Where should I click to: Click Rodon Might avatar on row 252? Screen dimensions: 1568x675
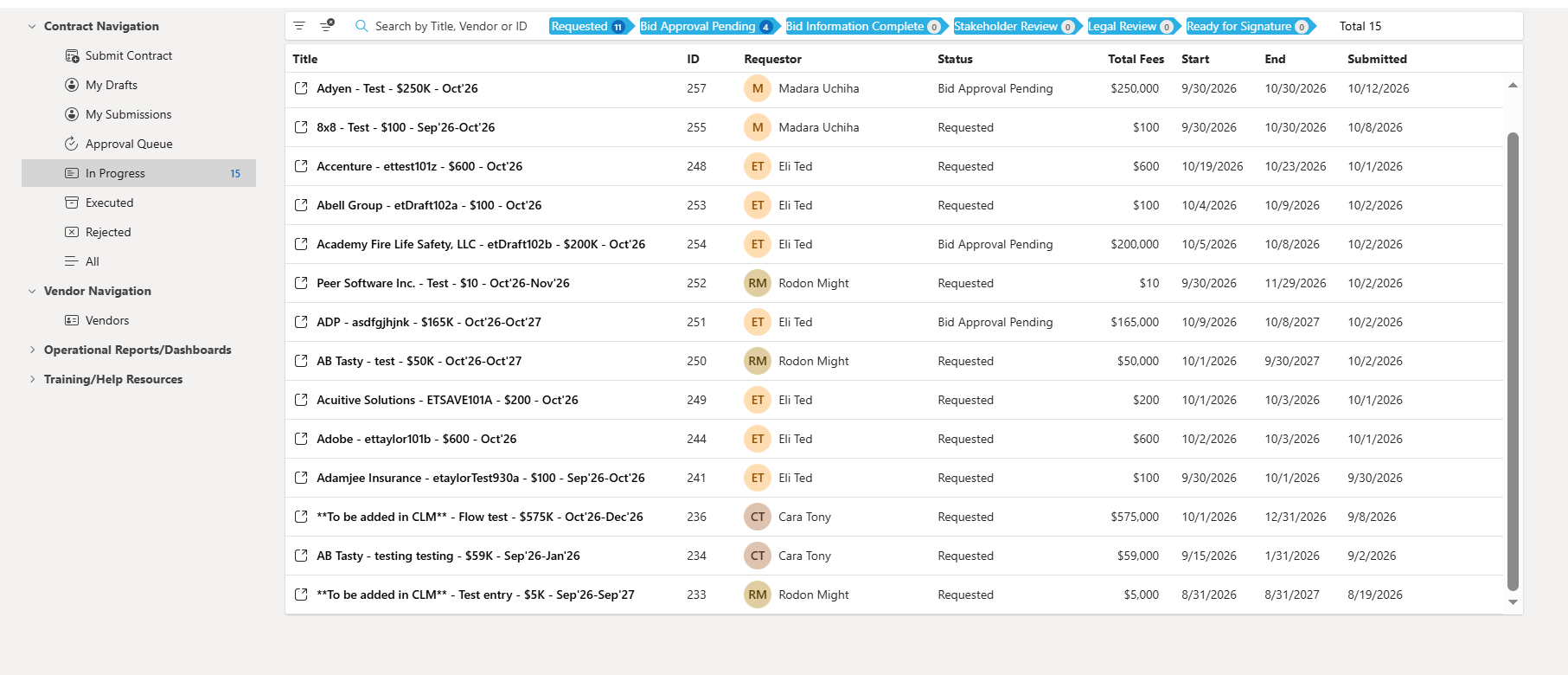[758, 283]
